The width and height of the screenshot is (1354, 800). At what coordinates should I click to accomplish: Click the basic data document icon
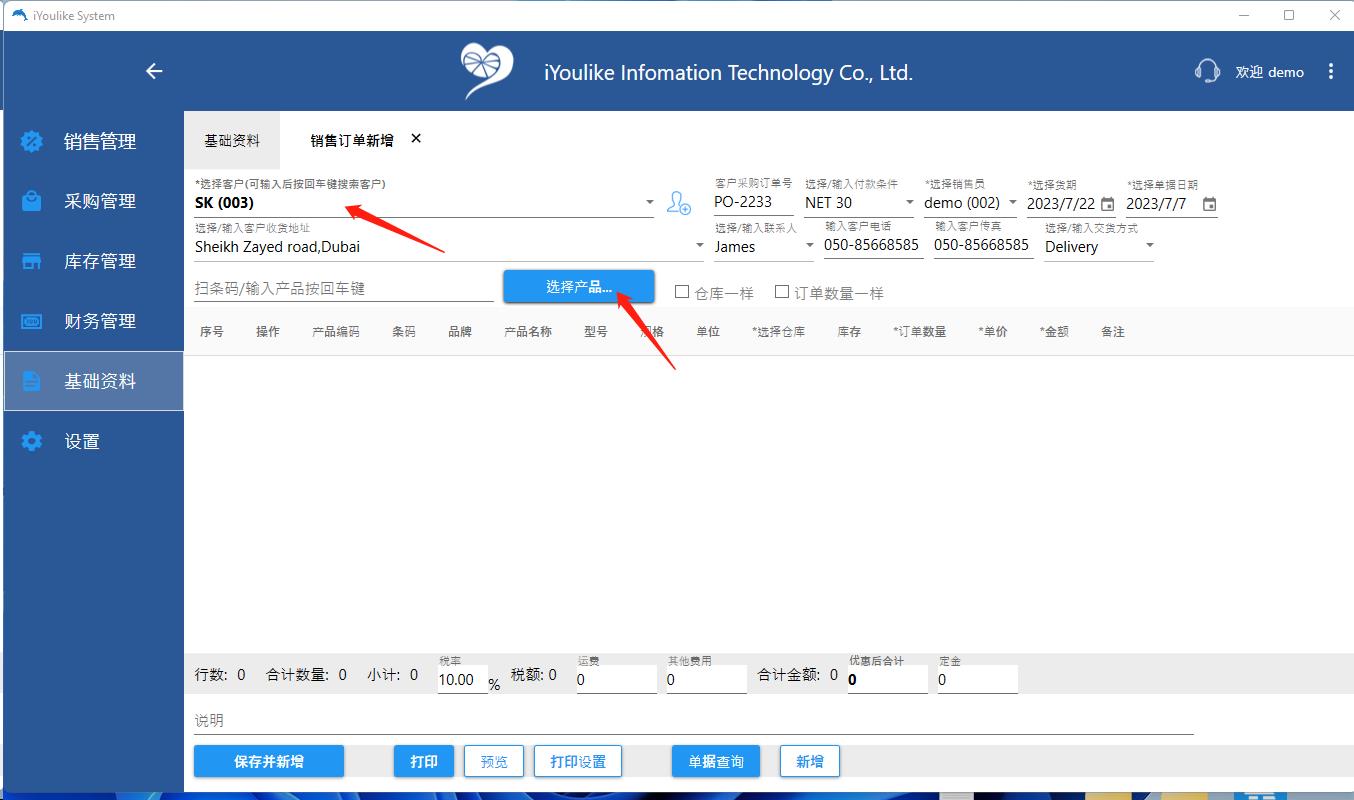click(x=32, y=381)
